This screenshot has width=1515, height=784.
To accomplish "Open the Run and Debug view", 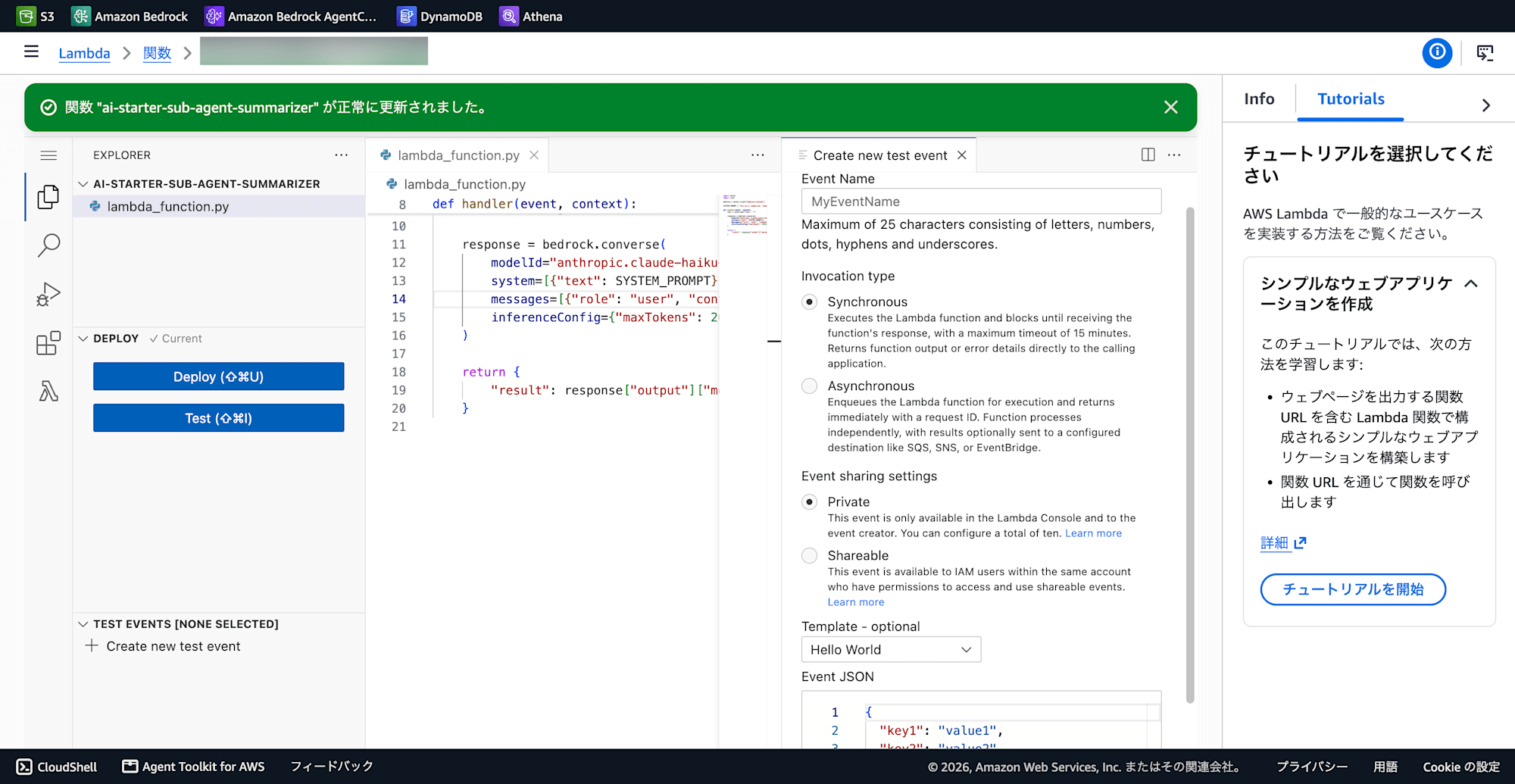I will pos(48,294).
